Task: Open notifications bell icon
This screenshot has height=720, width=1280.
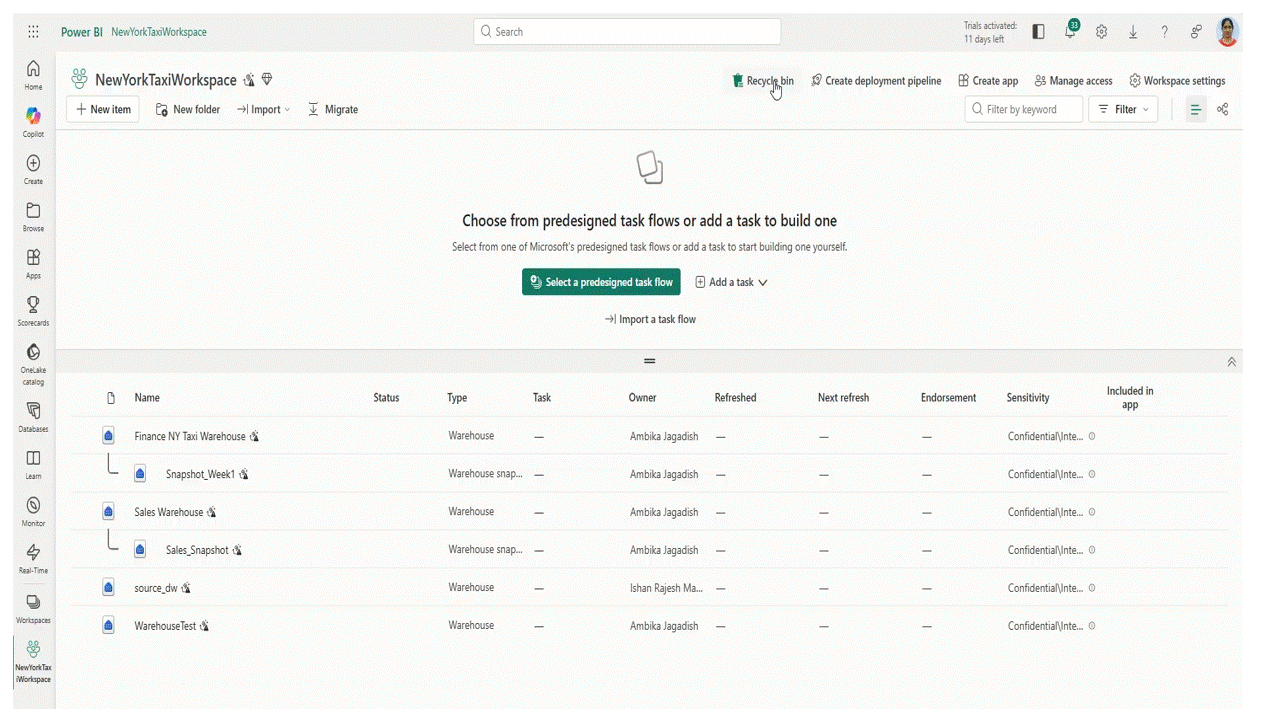Action: [1070, 31]
